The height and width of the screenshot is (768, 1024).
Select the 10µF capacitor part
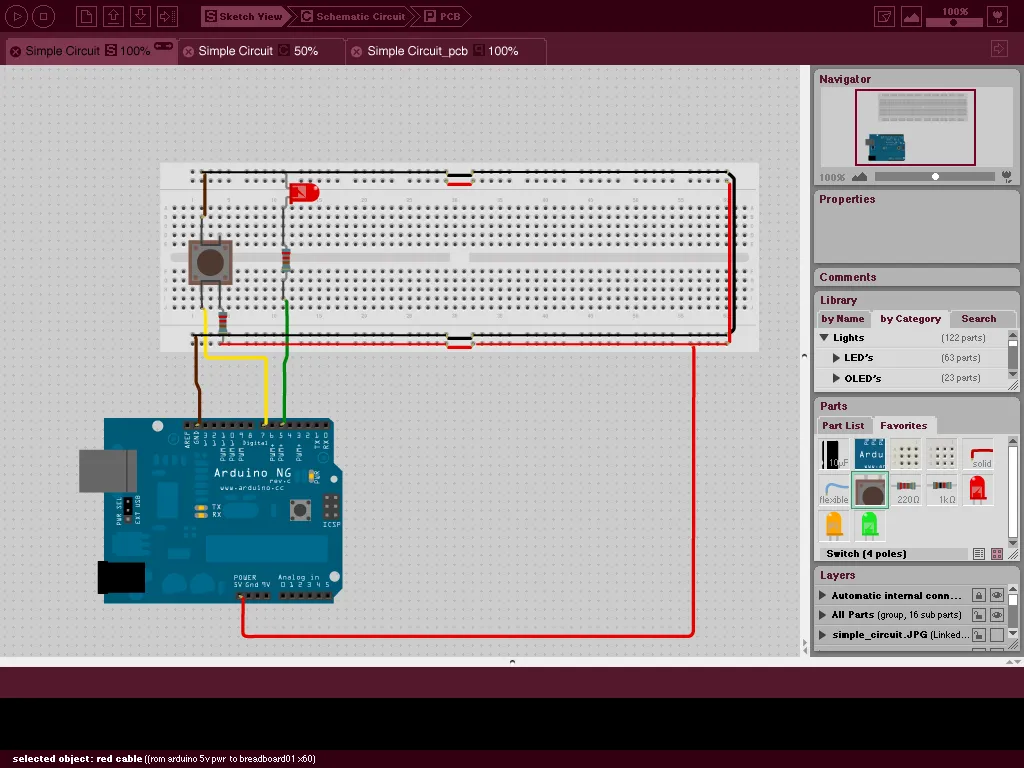pyautogui.click(x=834, y=454)
